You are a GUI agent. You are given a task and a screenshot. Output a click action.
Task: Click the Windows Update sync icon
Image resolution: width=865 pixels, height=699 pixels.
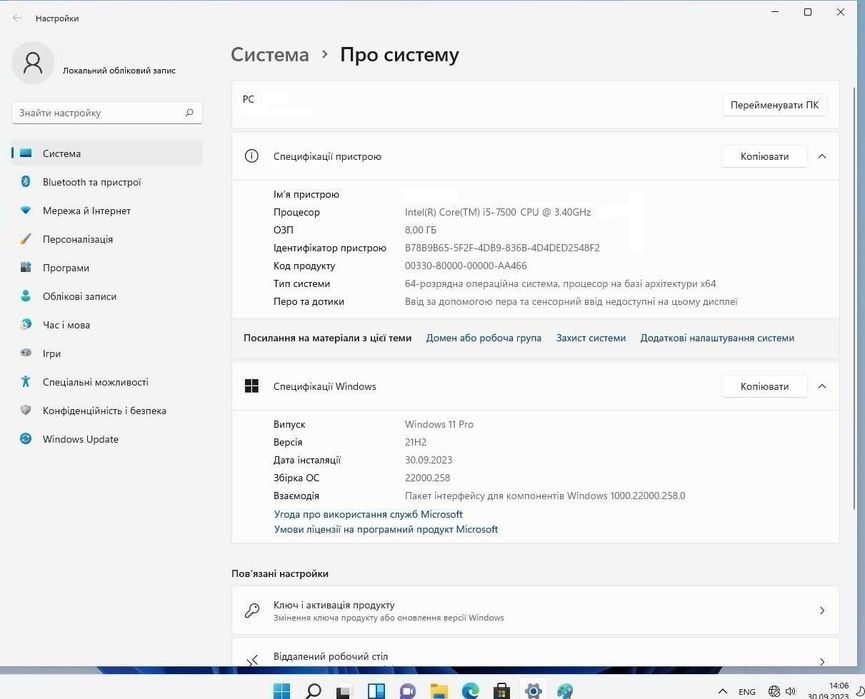tap(25, 439)
